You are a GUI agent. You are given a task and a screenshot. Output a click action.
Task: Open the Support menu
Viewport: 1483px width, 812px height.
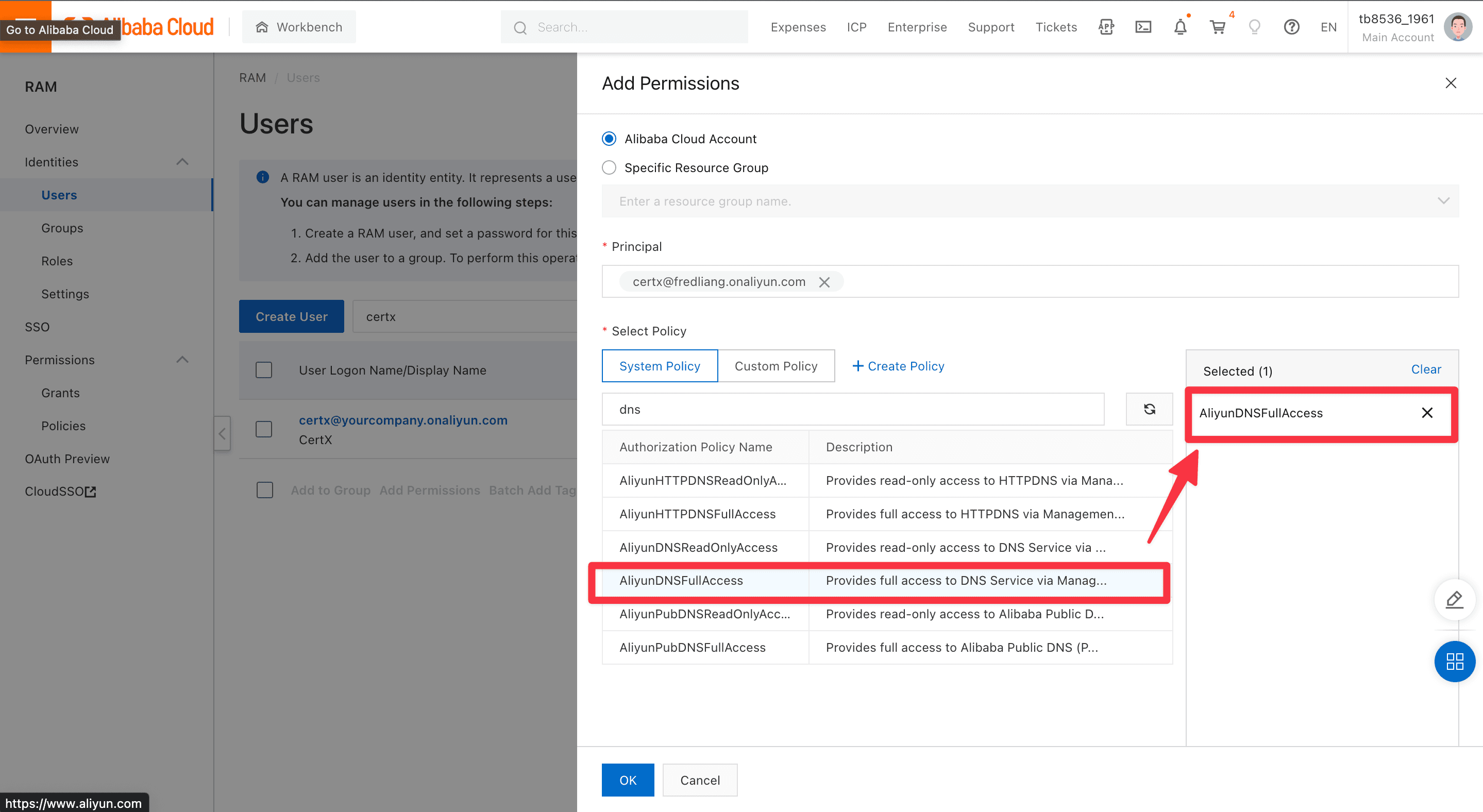coord(991,27)
